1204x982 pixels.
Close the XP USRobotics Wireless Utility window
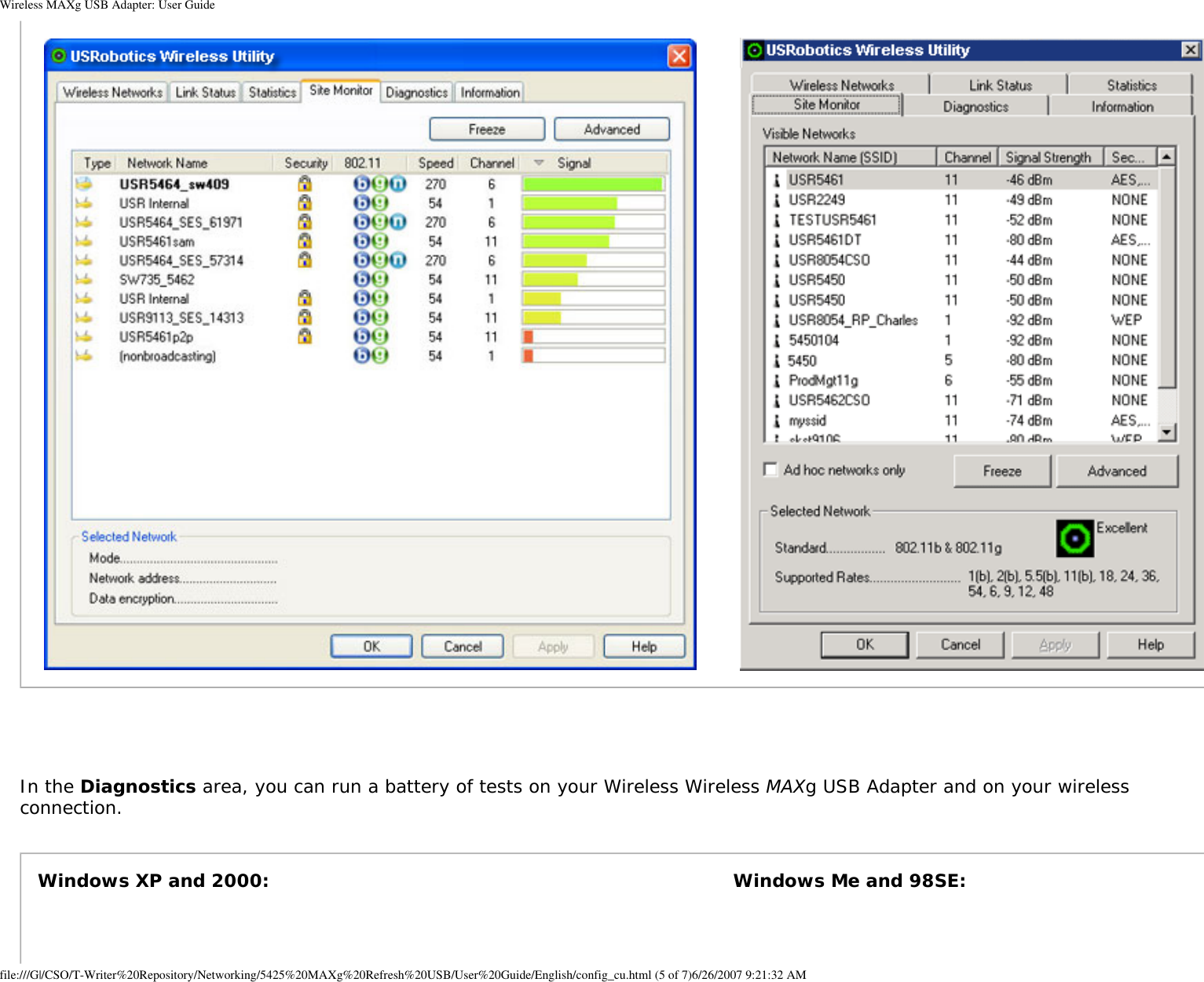click(679, 57)
